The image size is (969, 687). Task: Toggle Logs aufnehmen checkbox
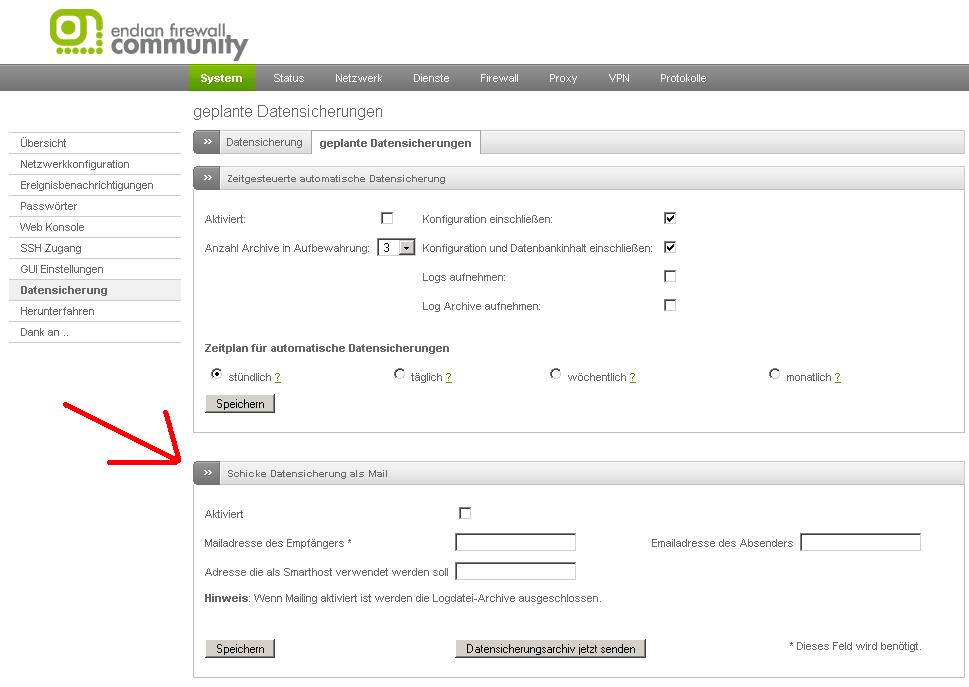coord(670,276)
